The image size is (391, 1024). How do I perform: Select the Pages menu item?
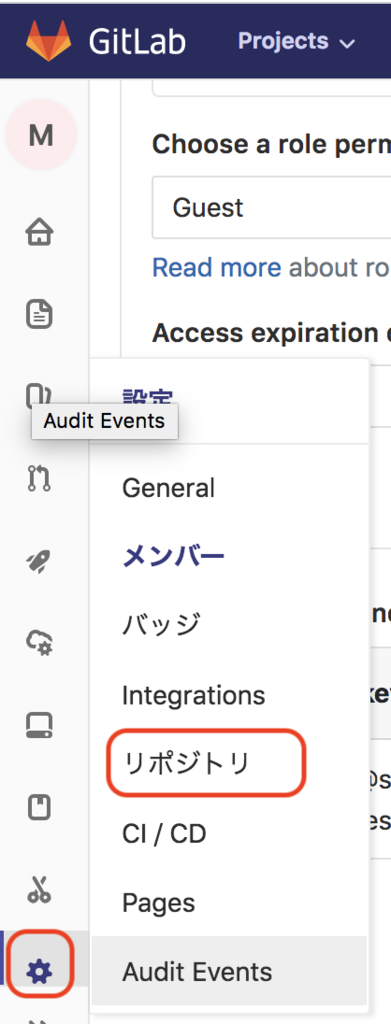(x=159, y=903)
